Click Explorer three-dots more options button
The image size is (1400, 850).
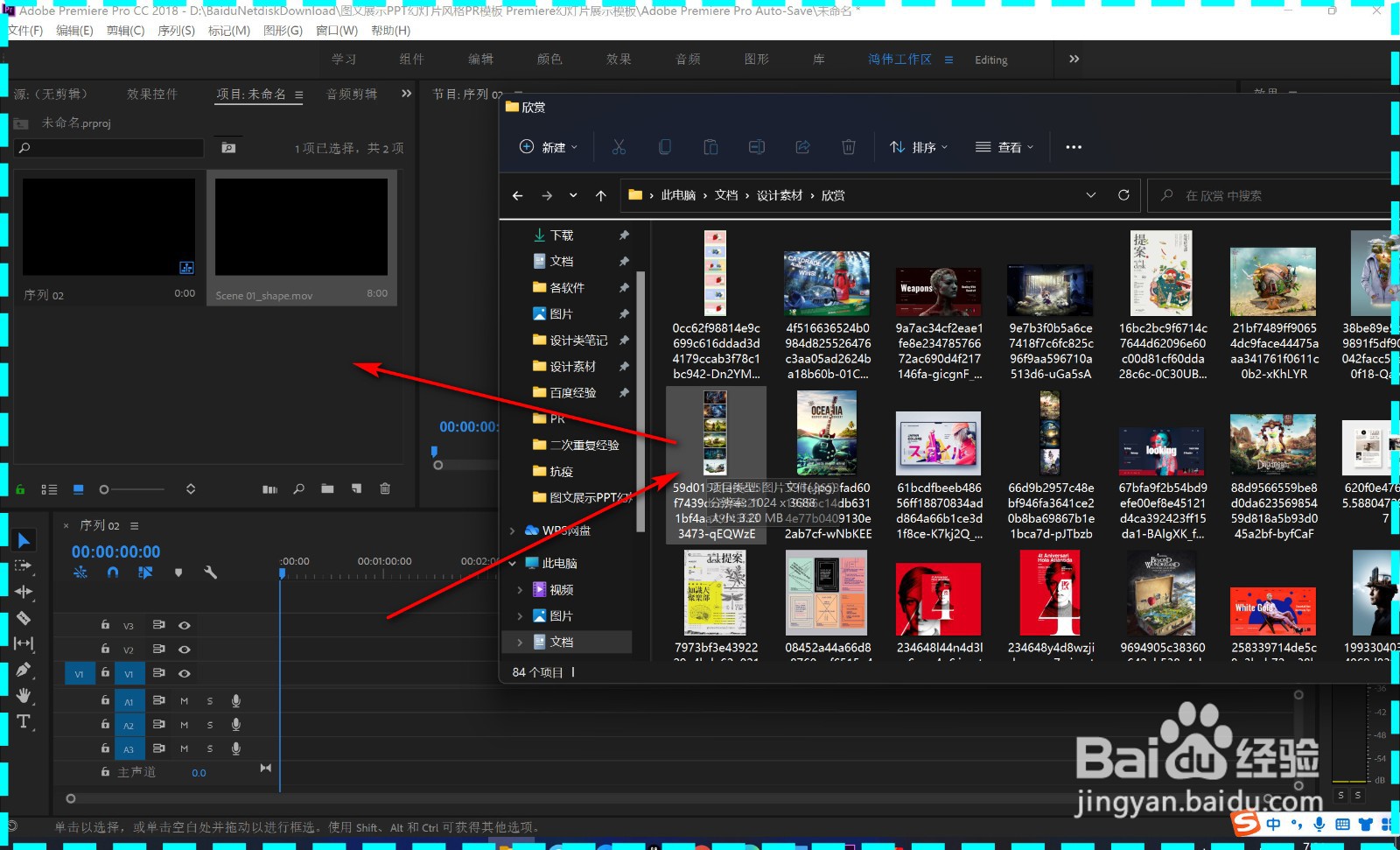[x=1074, y=147]
